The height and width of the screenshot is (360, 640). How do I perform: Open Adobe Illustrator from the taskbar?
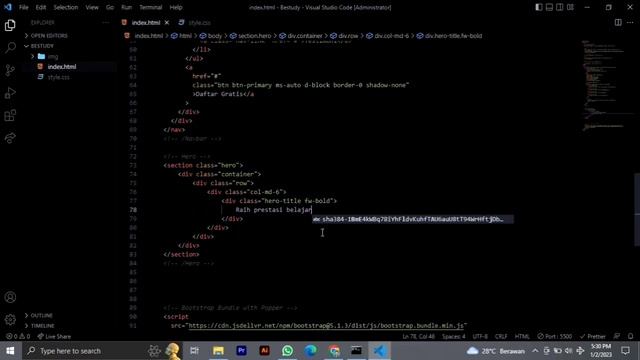(x=264, y=351)
